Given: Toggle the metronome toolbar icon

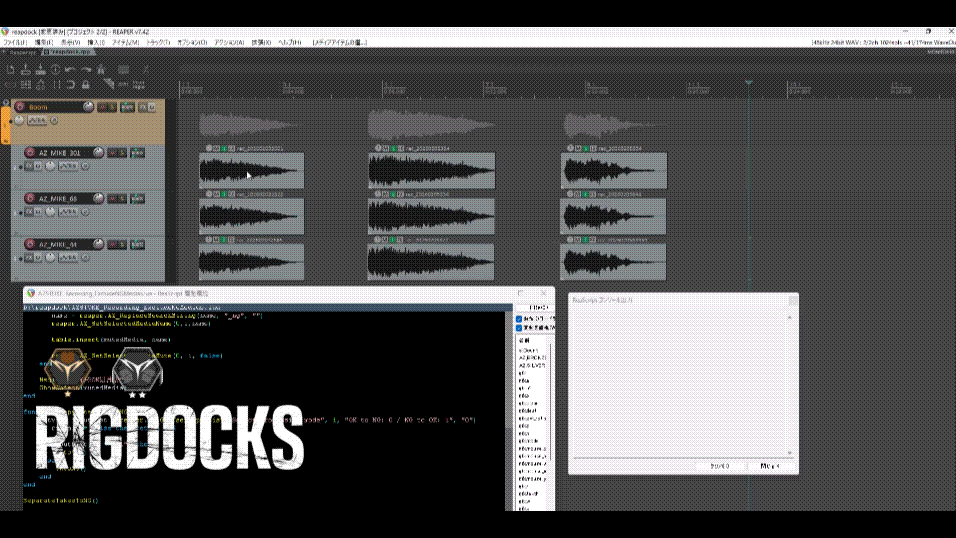Looking at the screenshot, I should pos(101,70).
